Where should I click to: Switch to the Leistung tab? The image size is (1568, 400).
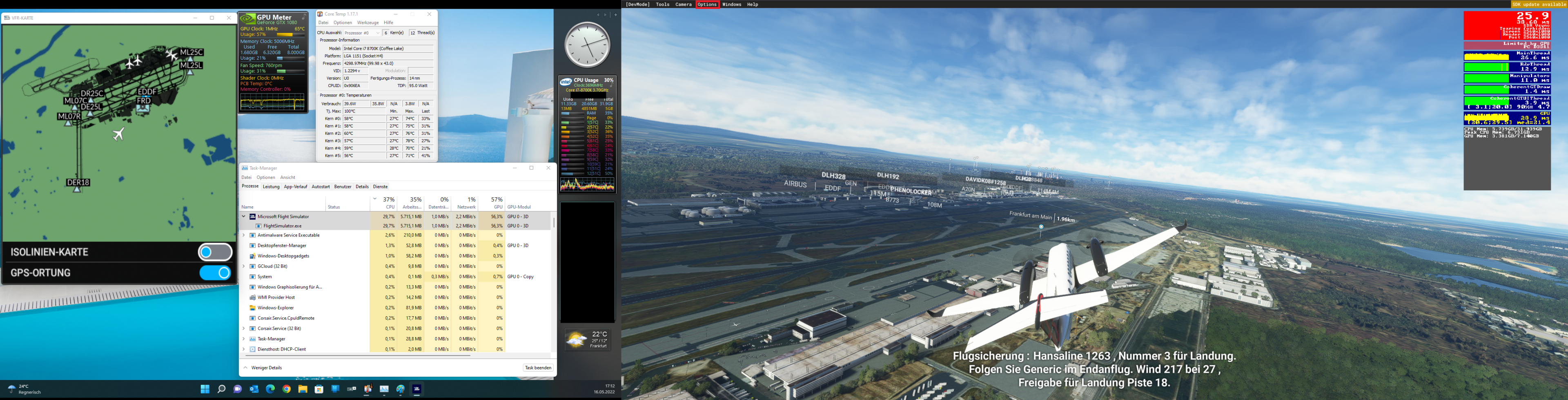(271, 187)
